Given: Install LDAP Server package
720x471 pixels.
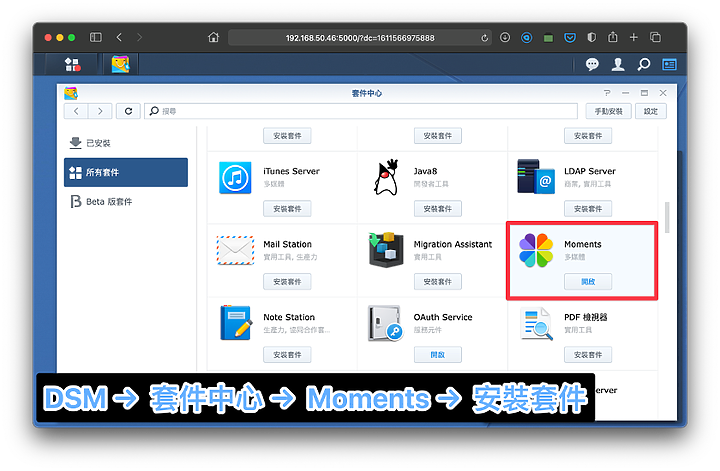Looking at the screenshot, I should [x=588, y=209].
